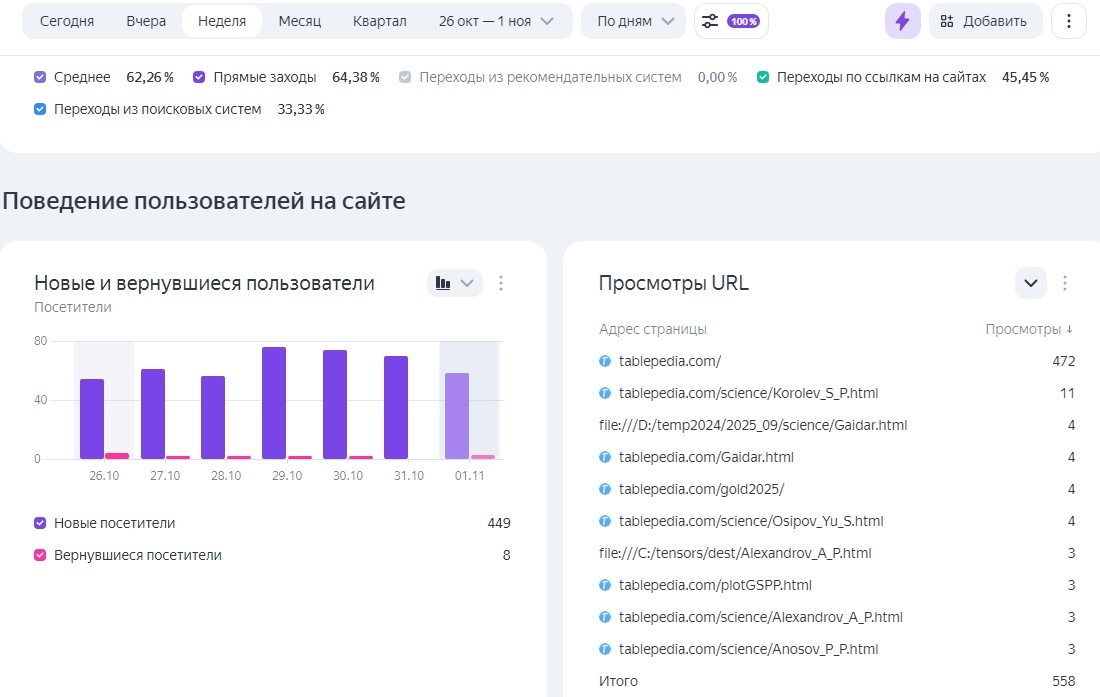Open the three-dot menu on users chart widget
Screen dimensions: 1100x697
(x=501, y=283)
